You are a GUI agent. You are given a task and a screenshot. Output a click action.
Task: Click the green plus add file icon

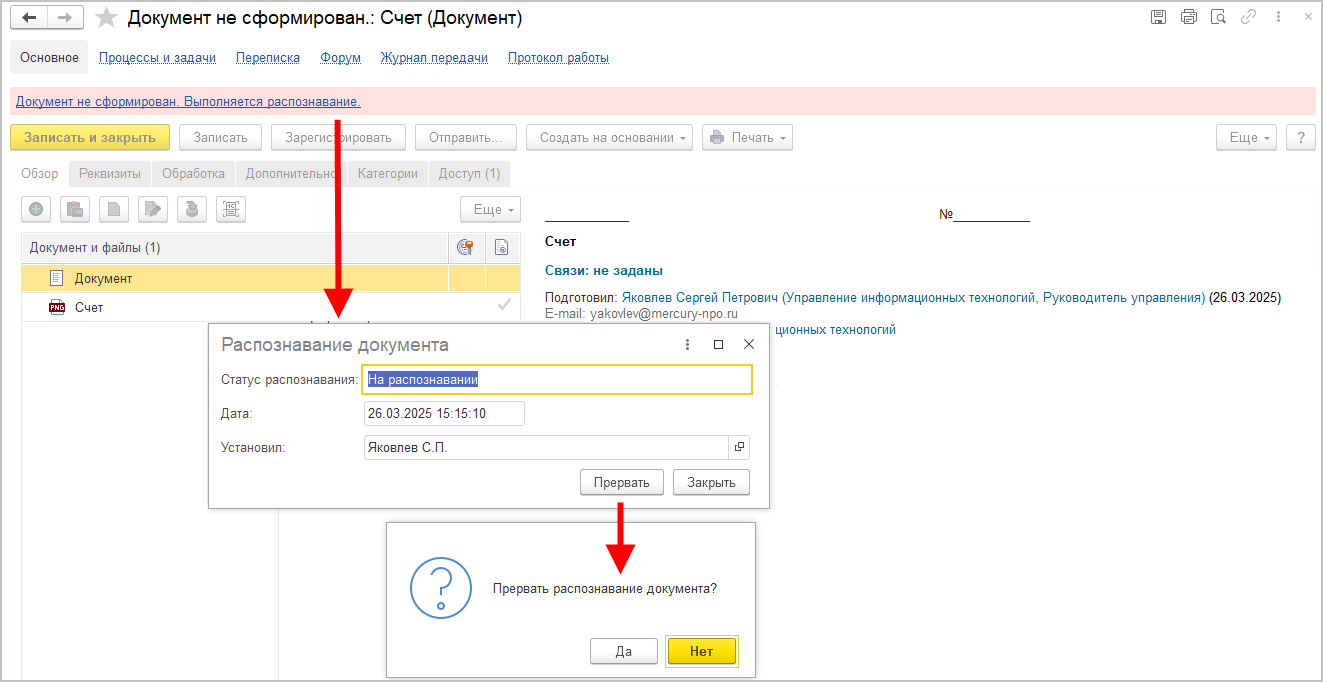click(x=36, y=209)
